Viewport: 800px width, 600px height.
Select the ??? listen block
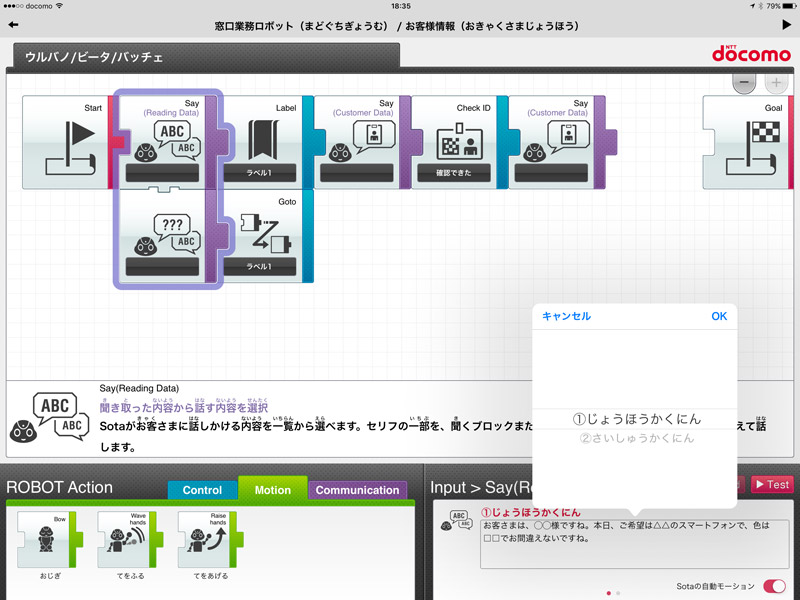click(x=162, y=235)
